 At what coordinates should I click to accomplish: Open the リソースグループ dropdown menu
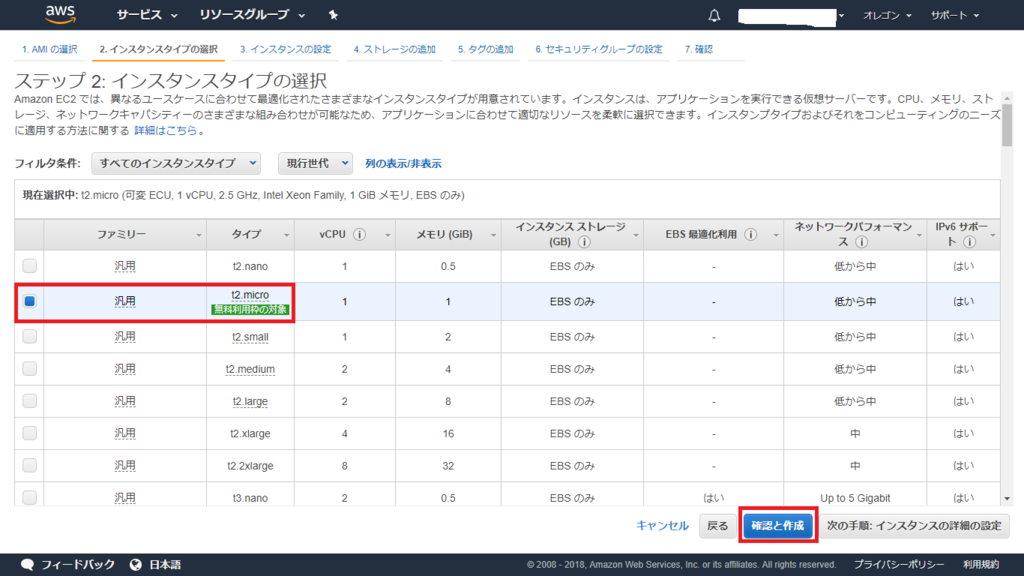click(x=252, y=15)
